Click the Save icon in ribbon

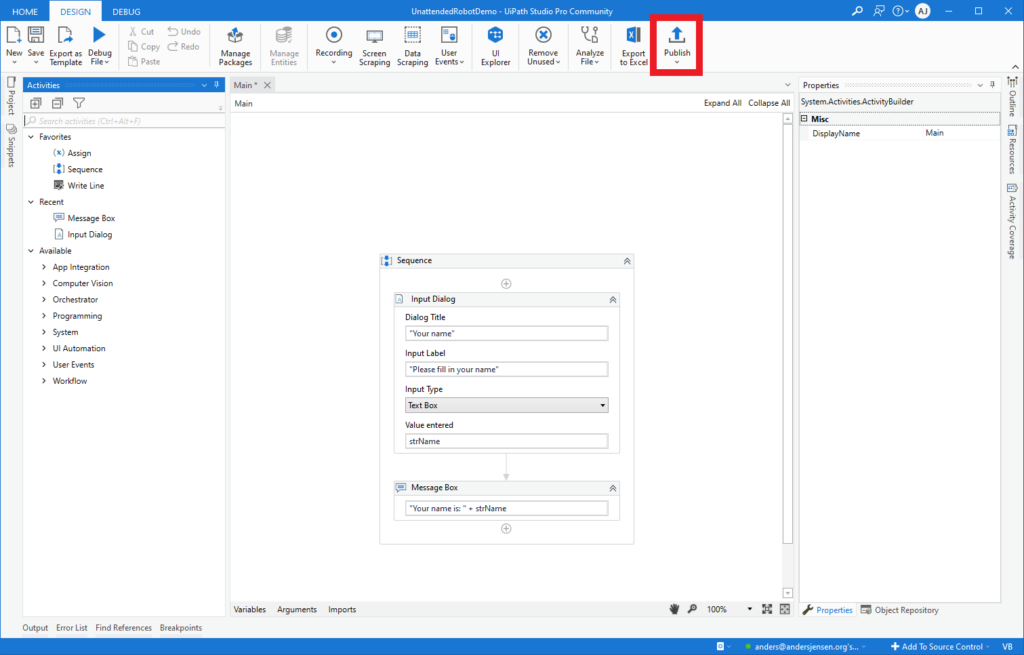[36, 35]
